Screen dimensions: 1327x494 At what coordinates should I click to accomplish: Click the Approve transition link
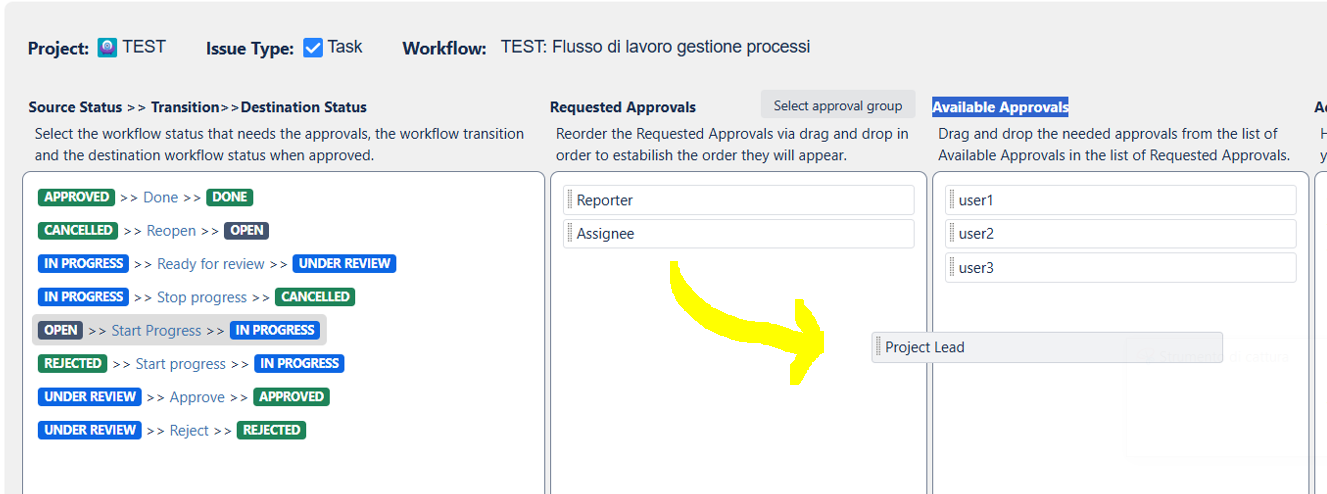tap(197, 397)
